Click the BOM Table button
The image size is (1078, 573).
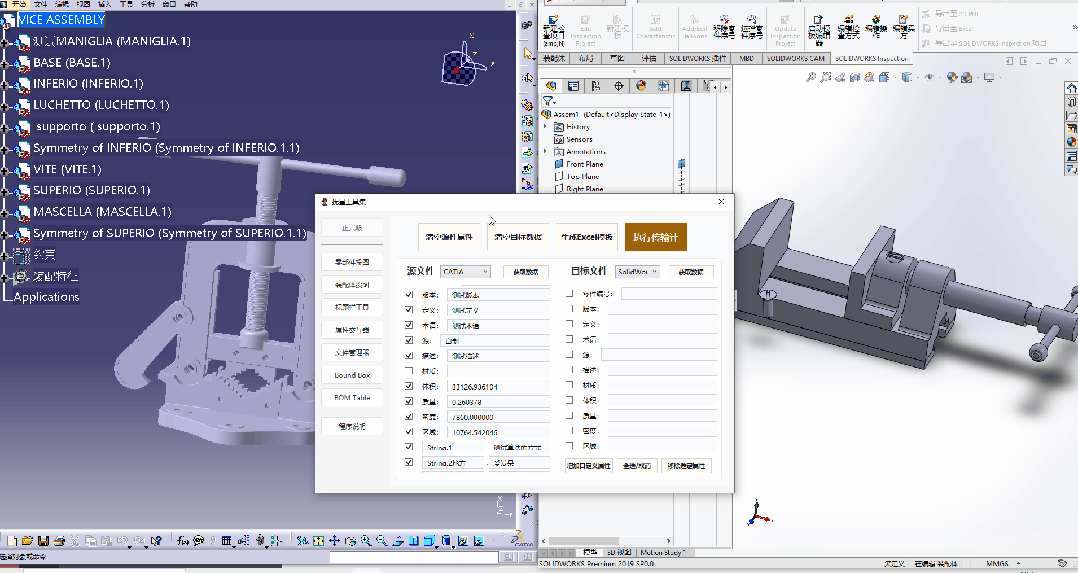[351, 398]
